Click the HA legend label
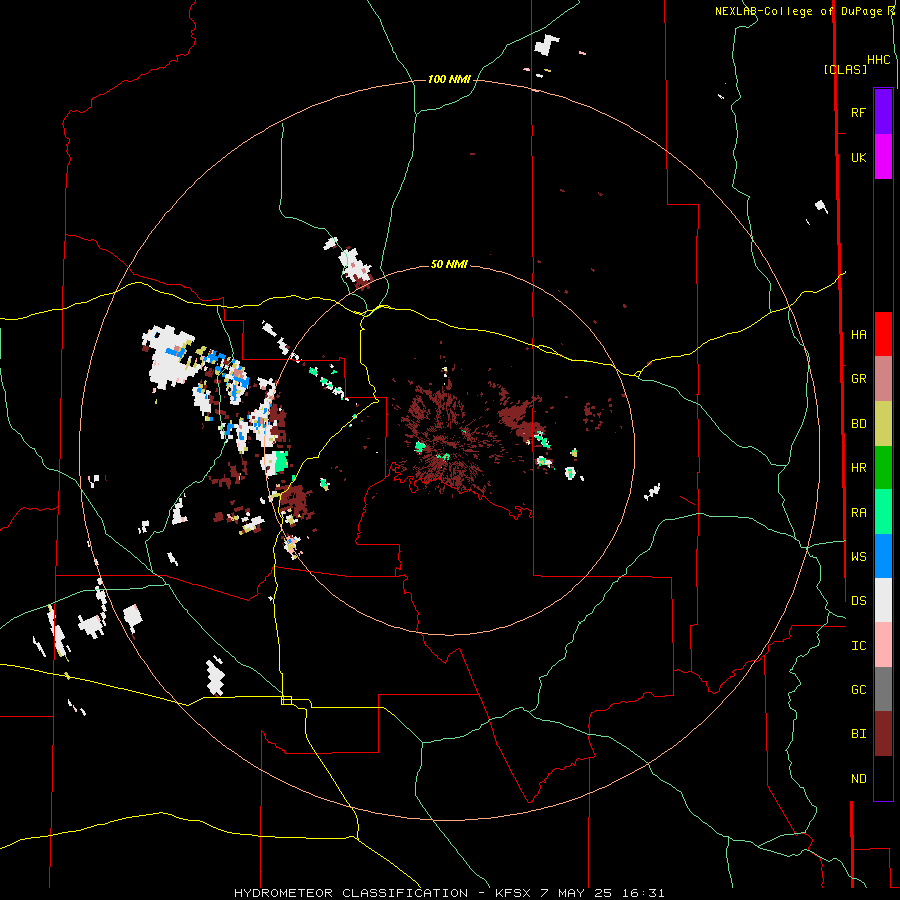 (858, 334)
